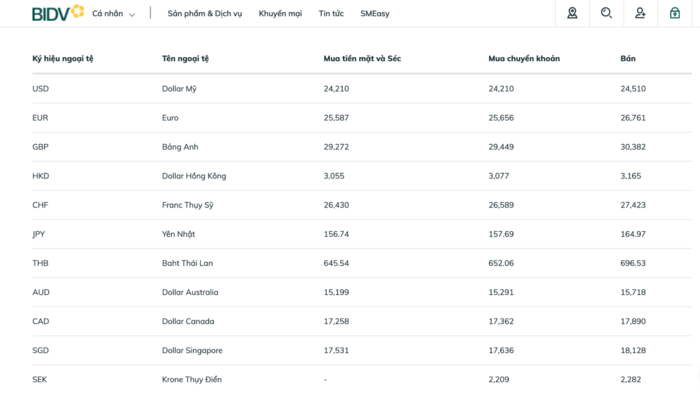
Task: Open the SMEasy link
Action: pyautogui.click(x=375, y=14)
